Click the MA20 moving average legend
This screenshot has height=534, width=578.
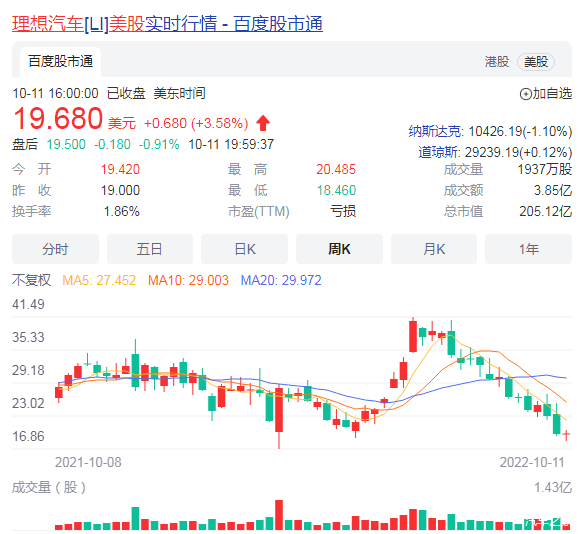tap(281, 280)
